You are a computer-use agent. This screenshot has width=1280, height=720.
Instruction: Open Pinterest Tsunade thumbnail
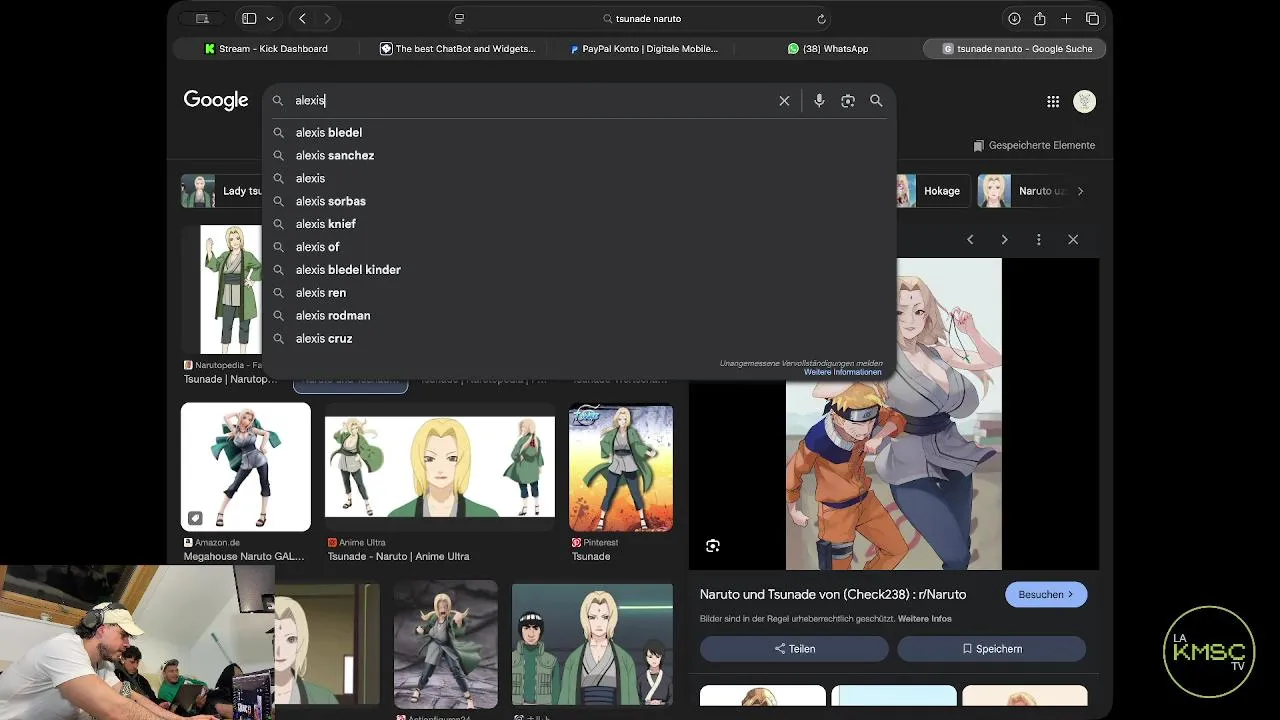tap(621, 467)
